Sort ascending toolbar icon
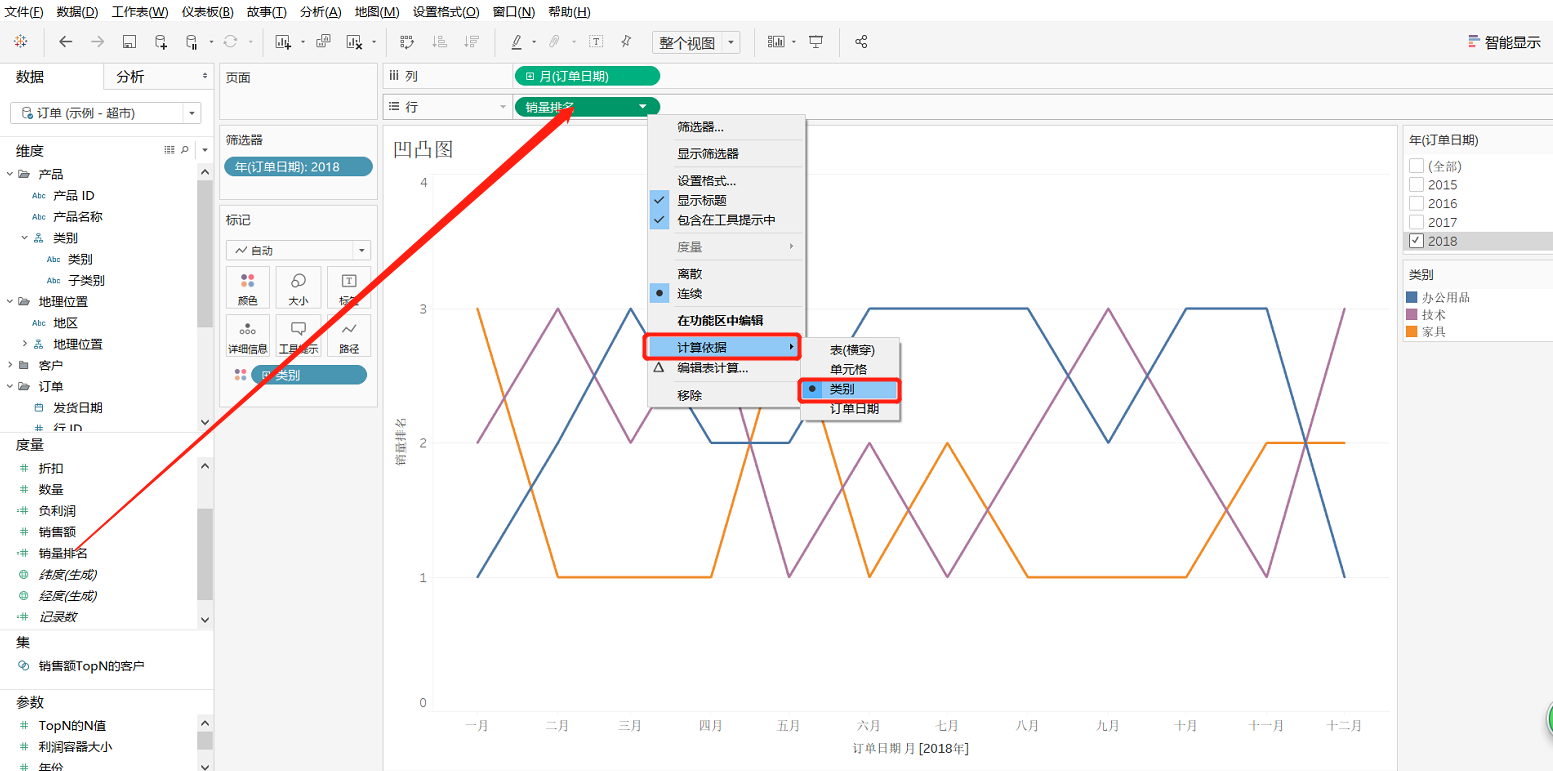This screenshot has width=1553, height=771. tap(438, 42)
